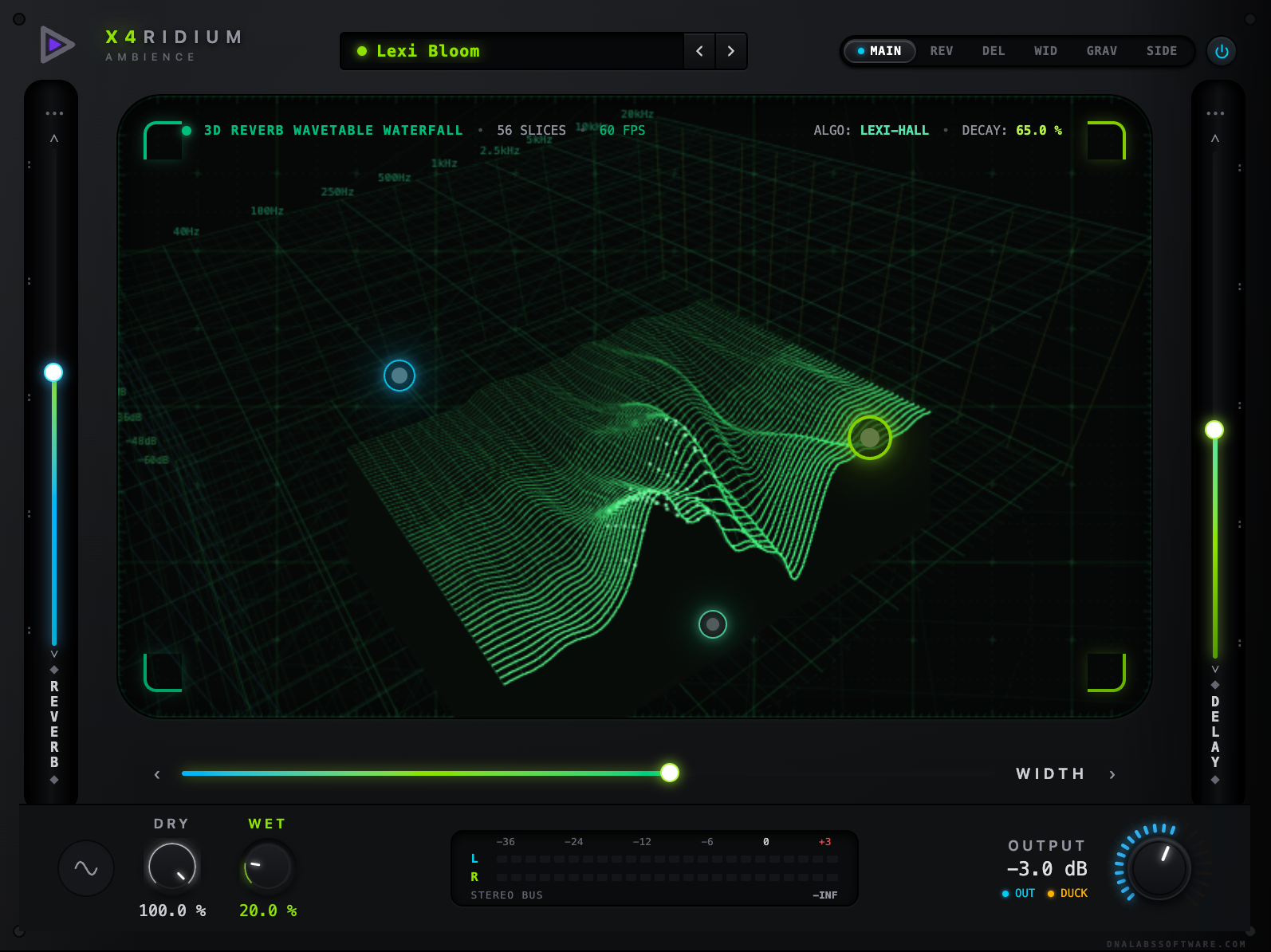
Task: Click the 20.0 % wet value
Action: pyautogui.click(x=268, y=911)
